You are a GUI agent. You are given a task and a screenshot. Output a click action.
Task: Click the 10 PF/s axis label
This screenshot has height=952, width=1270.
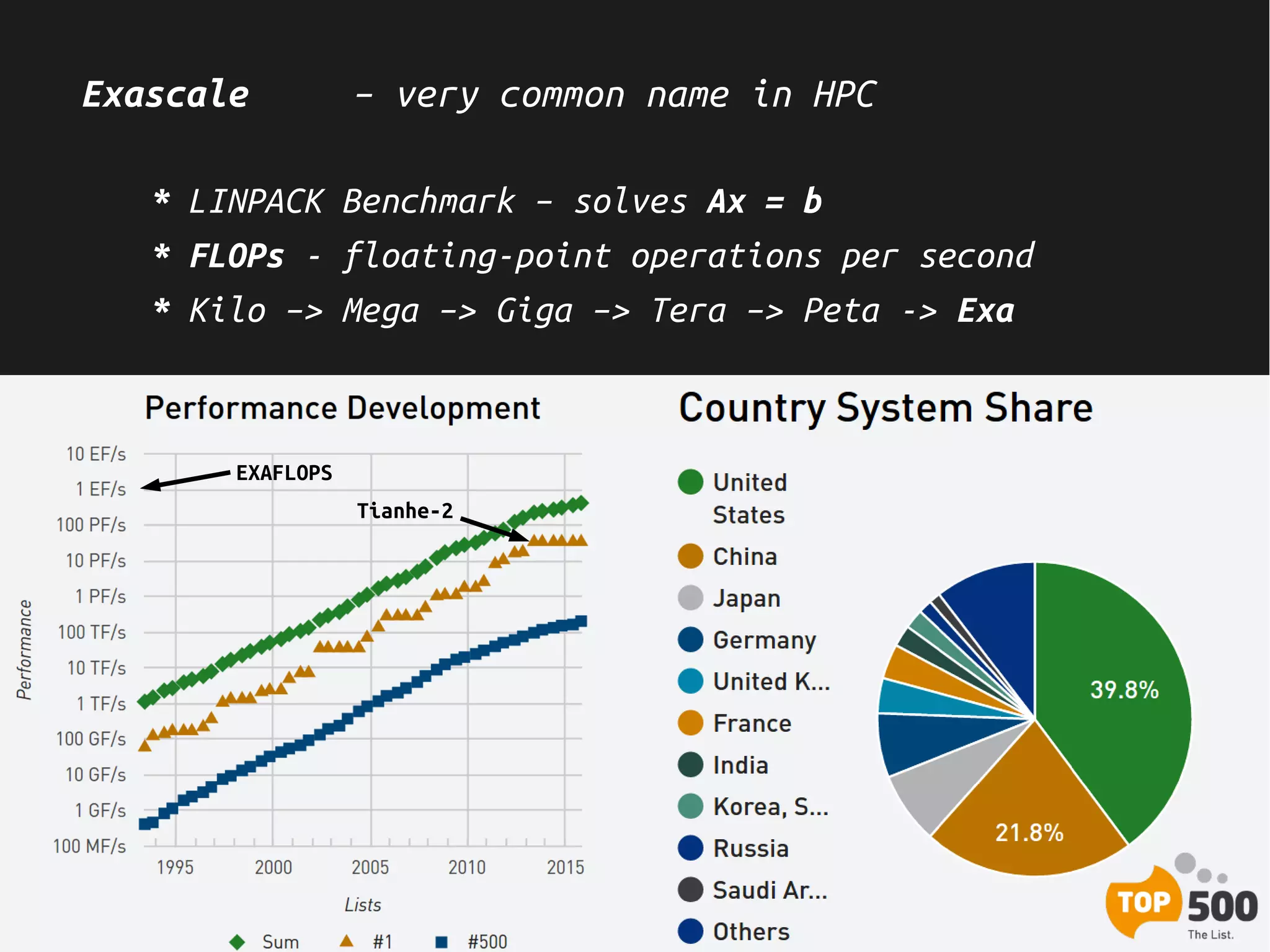pos(95,561)
